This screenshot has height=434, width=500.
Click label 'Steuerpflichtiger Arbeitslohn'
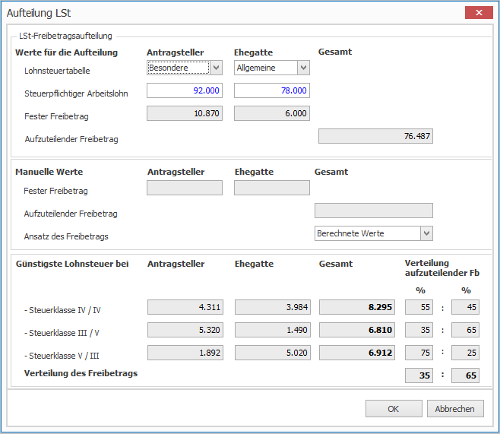tap(76, 94)
